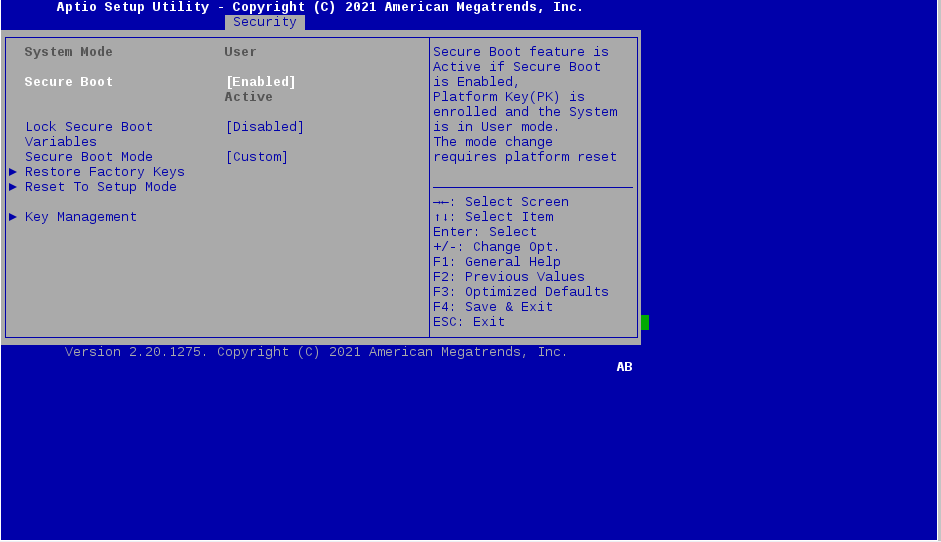Image resolution: width=941 pixels, height=542 pixels.
Task: Expand the Key Management submenu
Action: [81, 217]
